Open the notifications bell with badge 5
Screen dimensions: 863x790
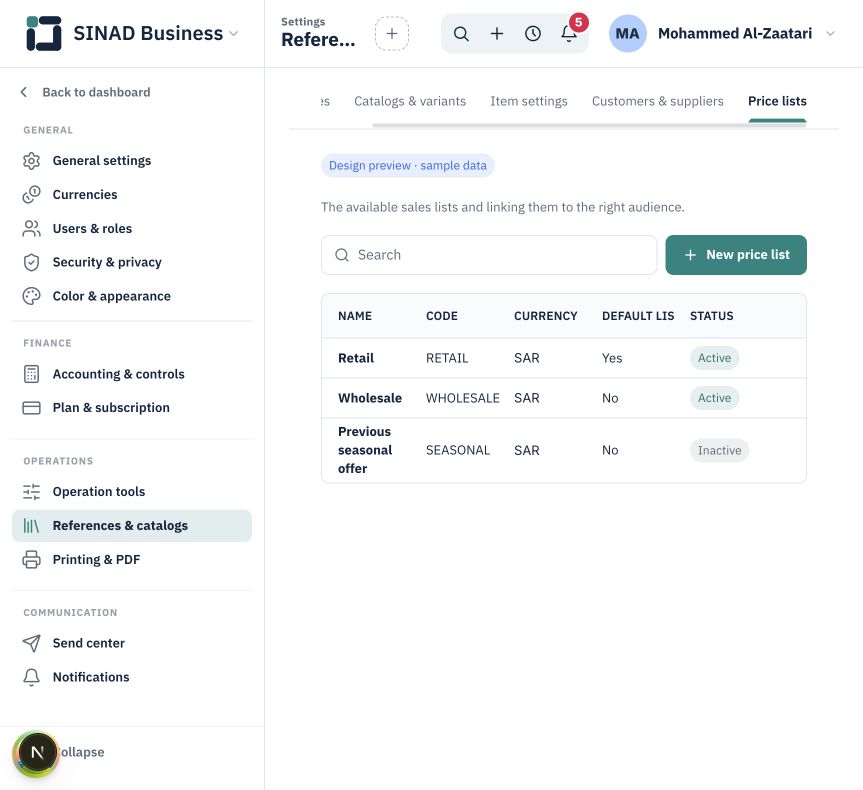click(x=570, y=33)
